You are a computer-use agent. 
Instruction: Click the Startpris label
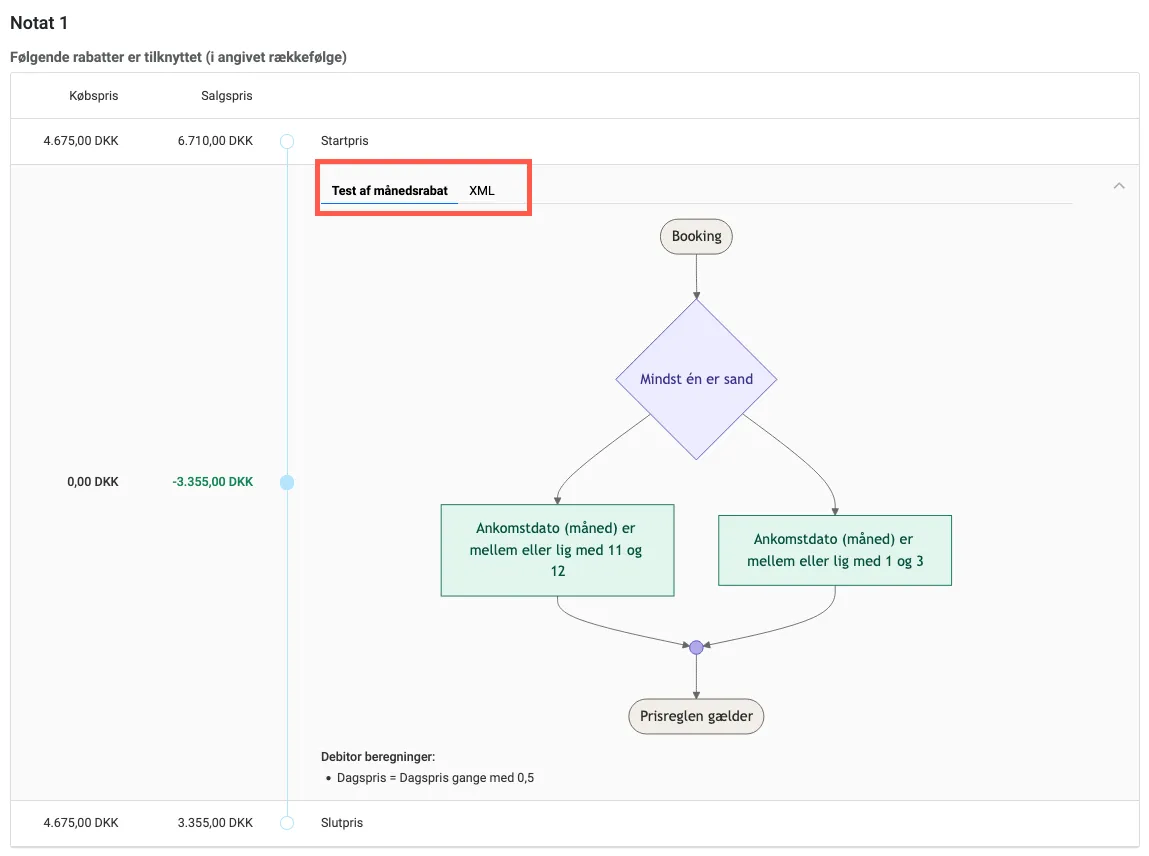pyautogui.click(x=344, y=141)
